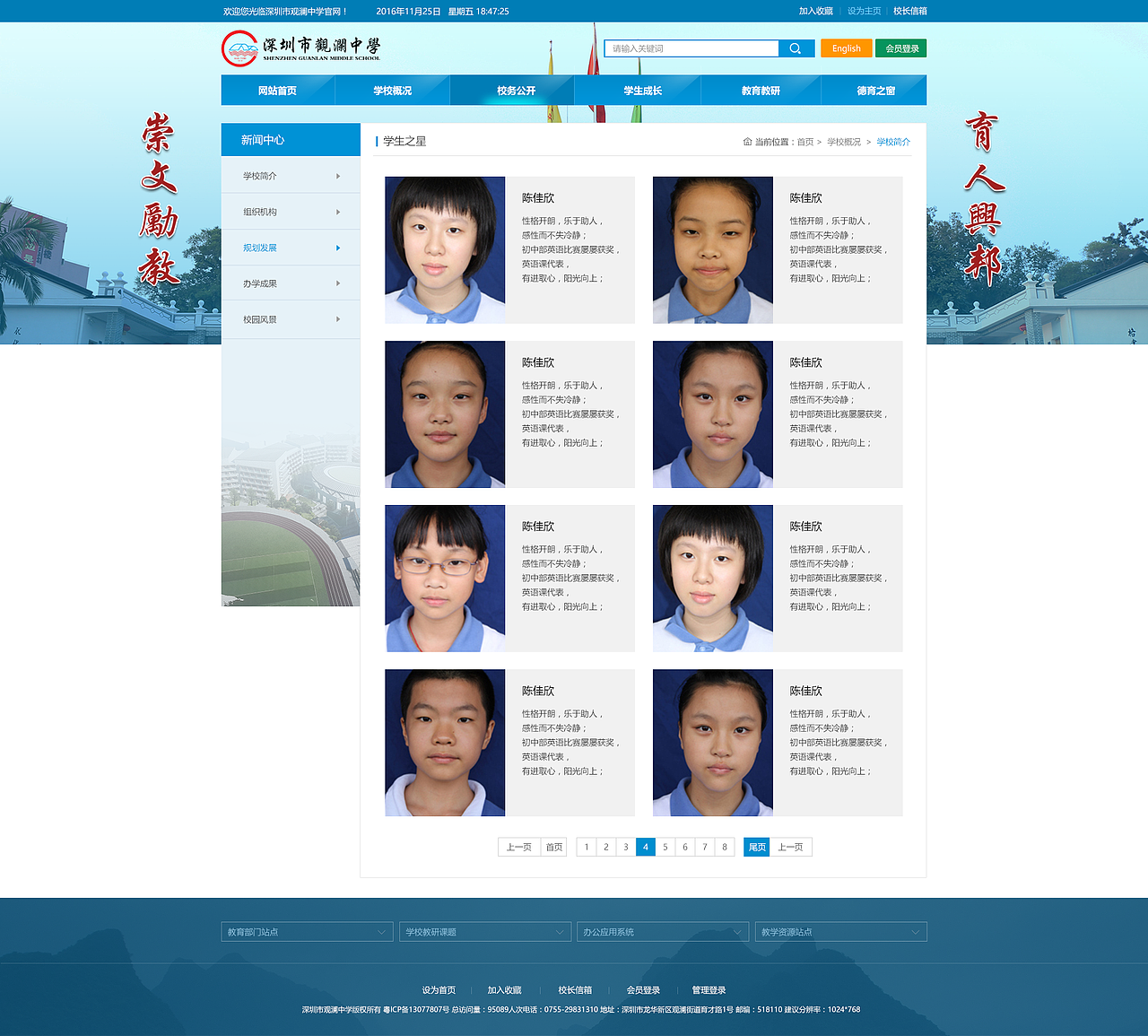Click 加入收藏 in top bar
The width and height of the screenshot is (1148, 1036).
(816, 11)
